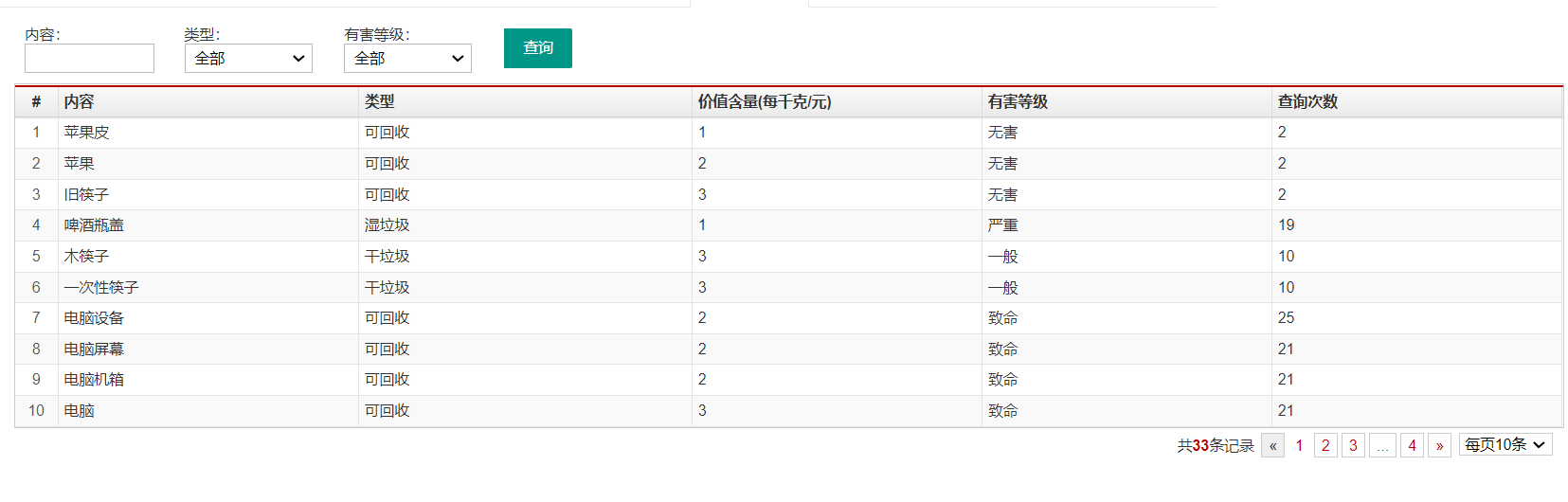Jump to page 2 in pagination

click(1325, 446)
